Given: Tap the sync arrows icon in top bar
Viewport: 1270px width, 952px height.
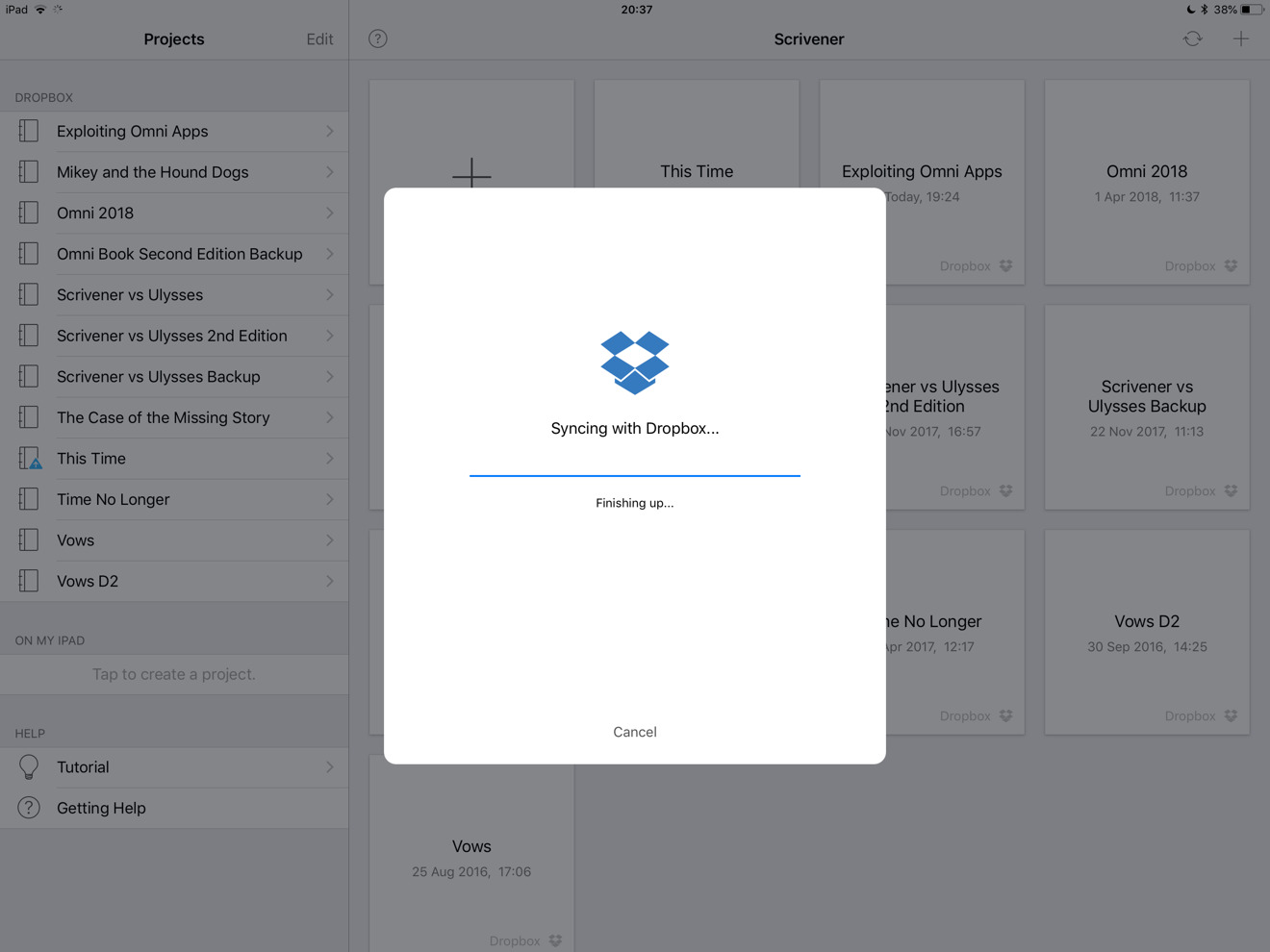Looking at the screenshot, I should 1193,38.
